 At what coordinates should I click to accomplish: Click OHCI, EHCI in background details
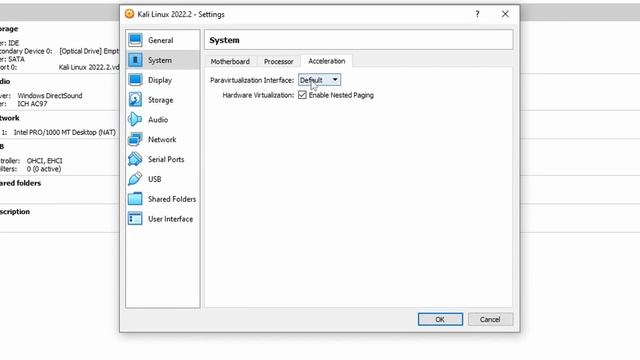pos(44,161)
